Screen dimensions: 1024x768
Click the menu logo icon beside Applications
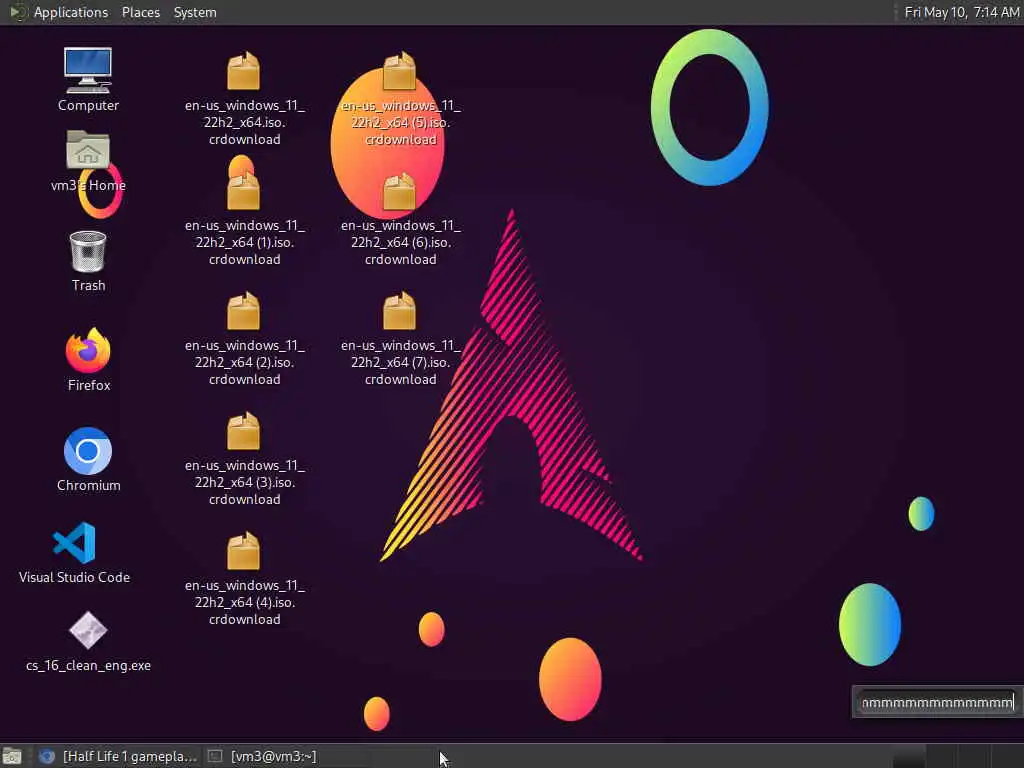pos(18,12)
